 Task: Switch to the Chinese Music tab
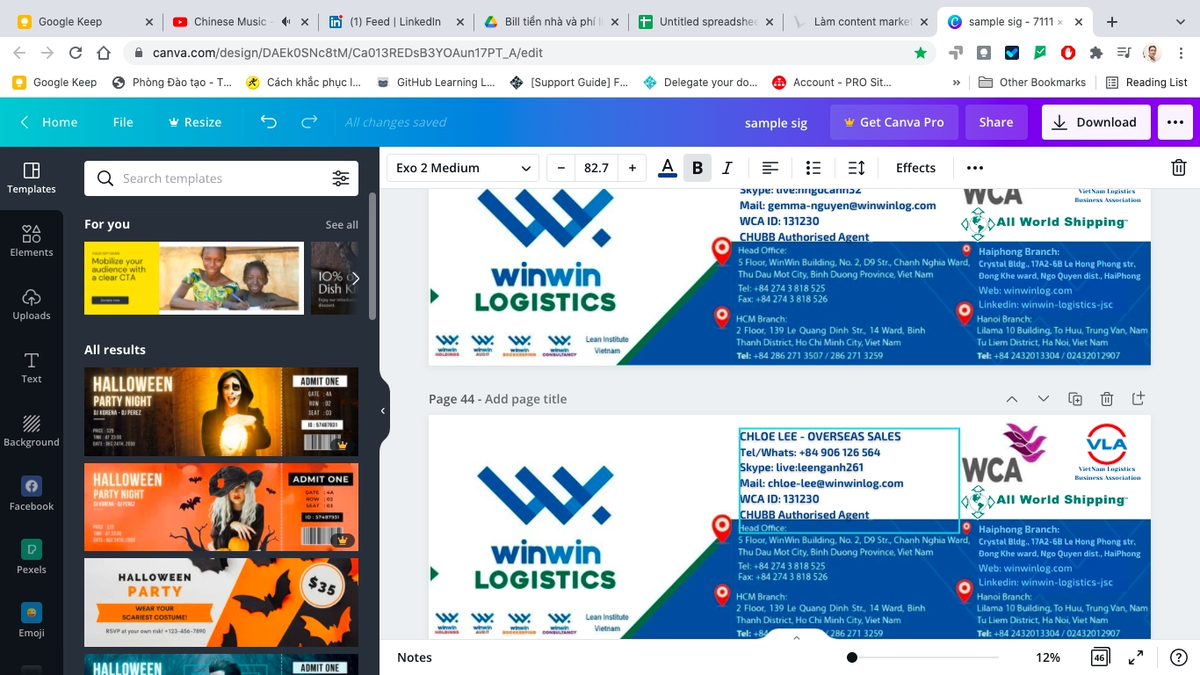pos(240,22)
